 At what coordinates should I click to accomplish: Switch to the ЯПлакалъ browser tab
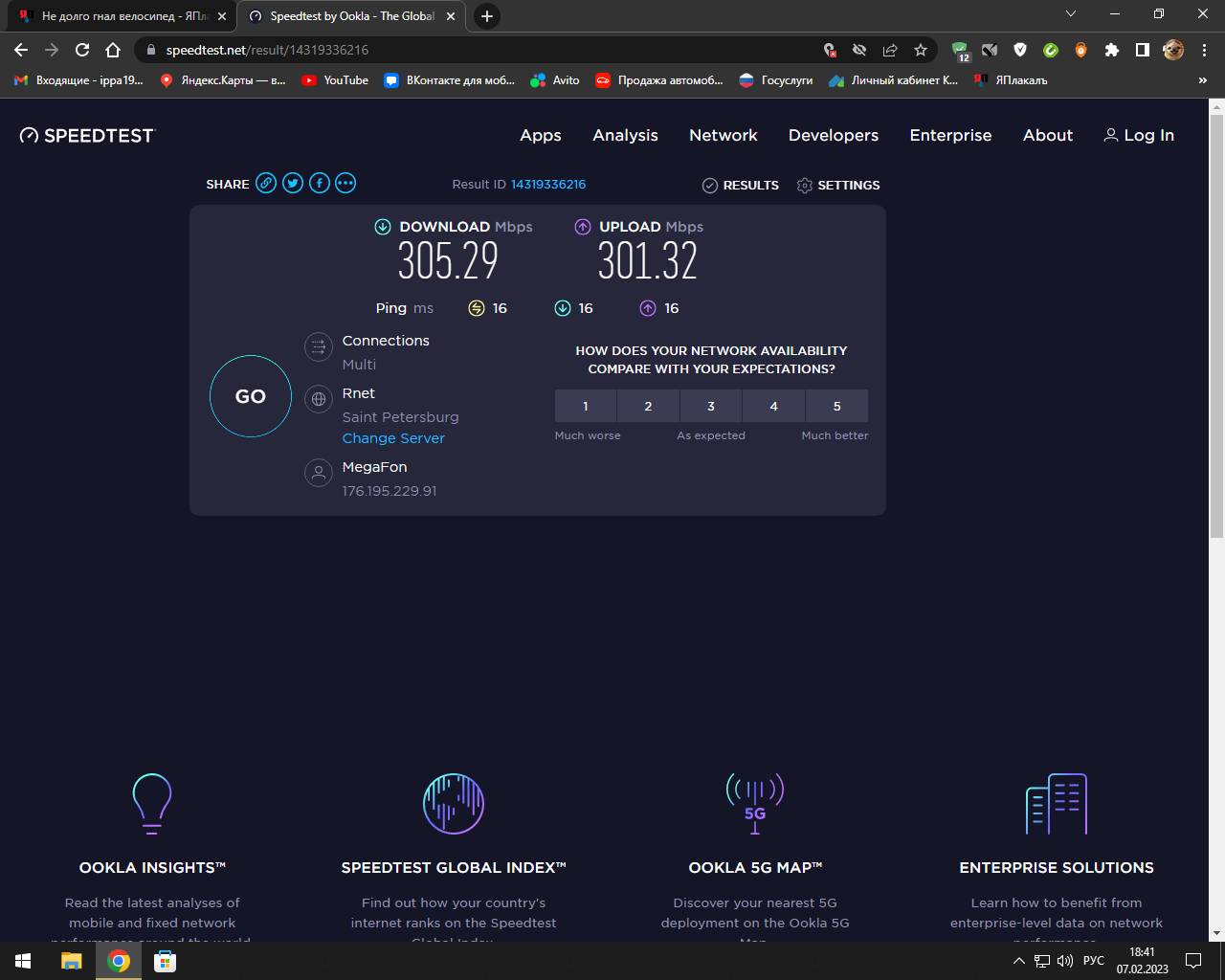click(x=120, y=16)
